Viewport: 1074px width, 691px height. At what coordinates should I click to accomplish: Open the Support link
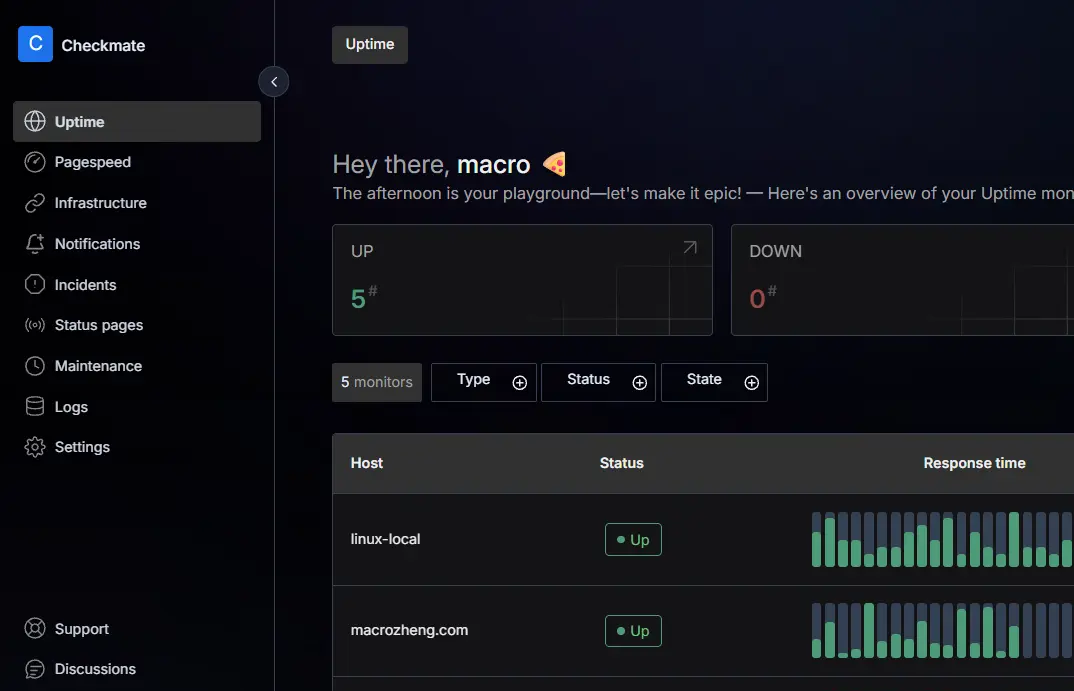(x=81, y=629)
